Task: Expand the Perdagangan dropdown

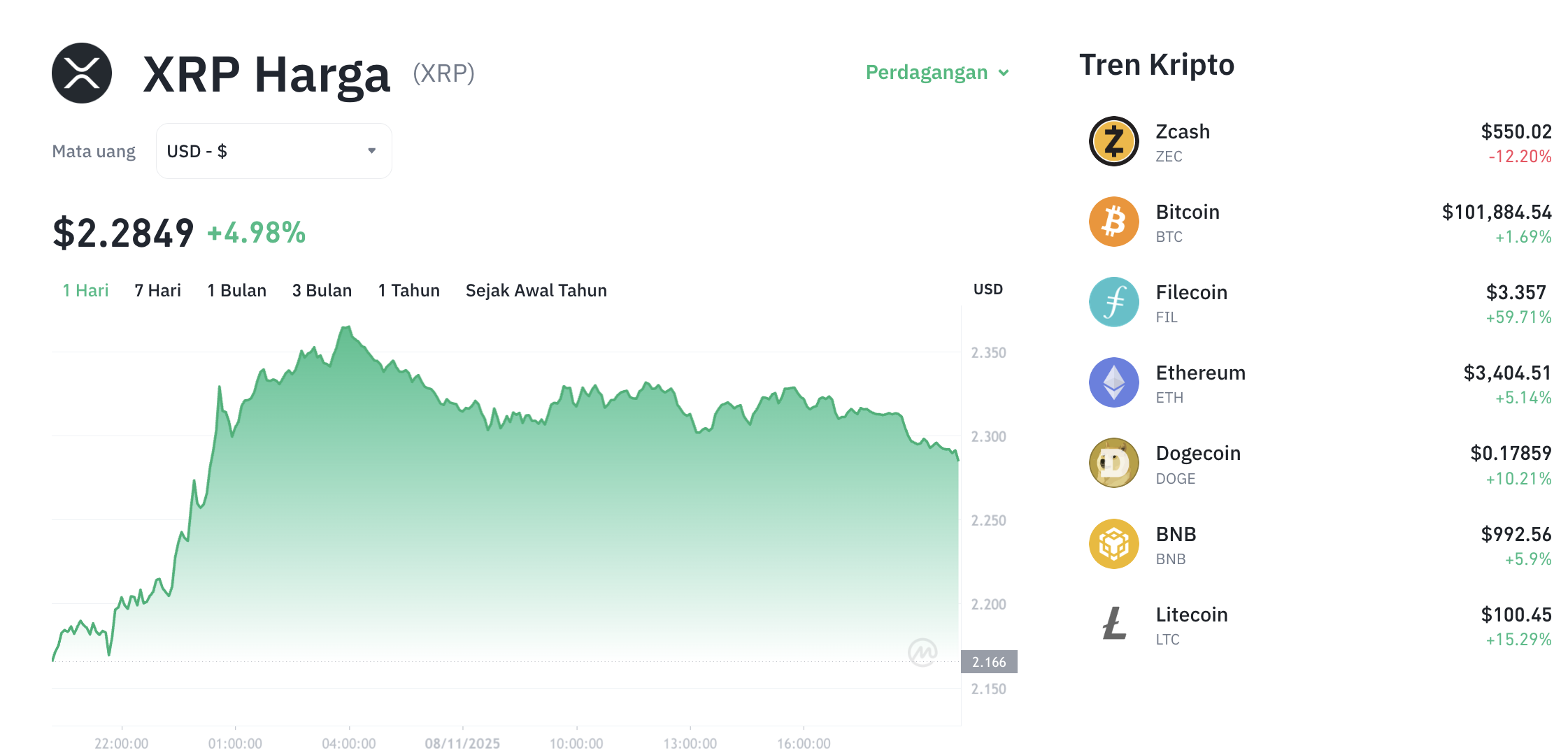Action: [x=937, y=72]
